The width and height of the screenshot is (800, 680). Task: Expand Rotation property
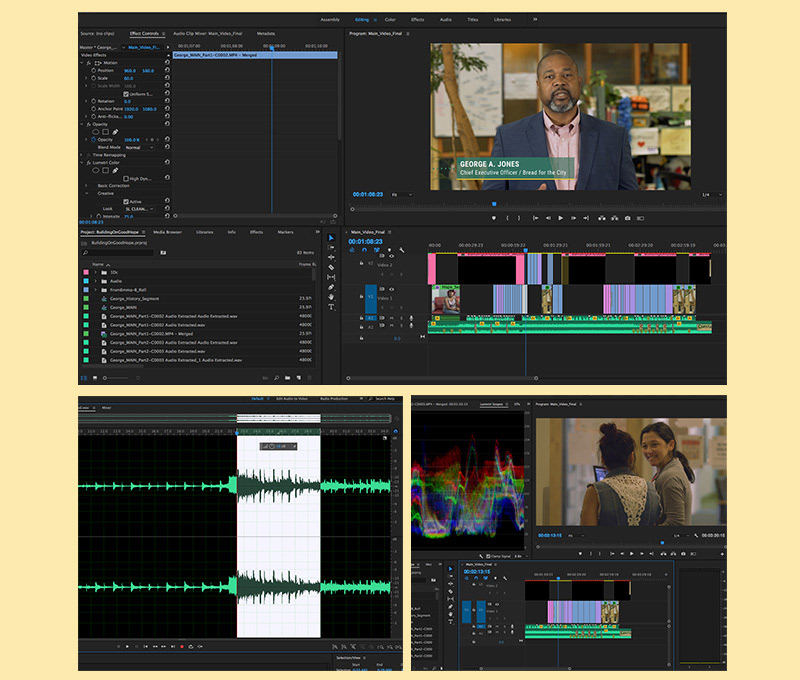86,101
